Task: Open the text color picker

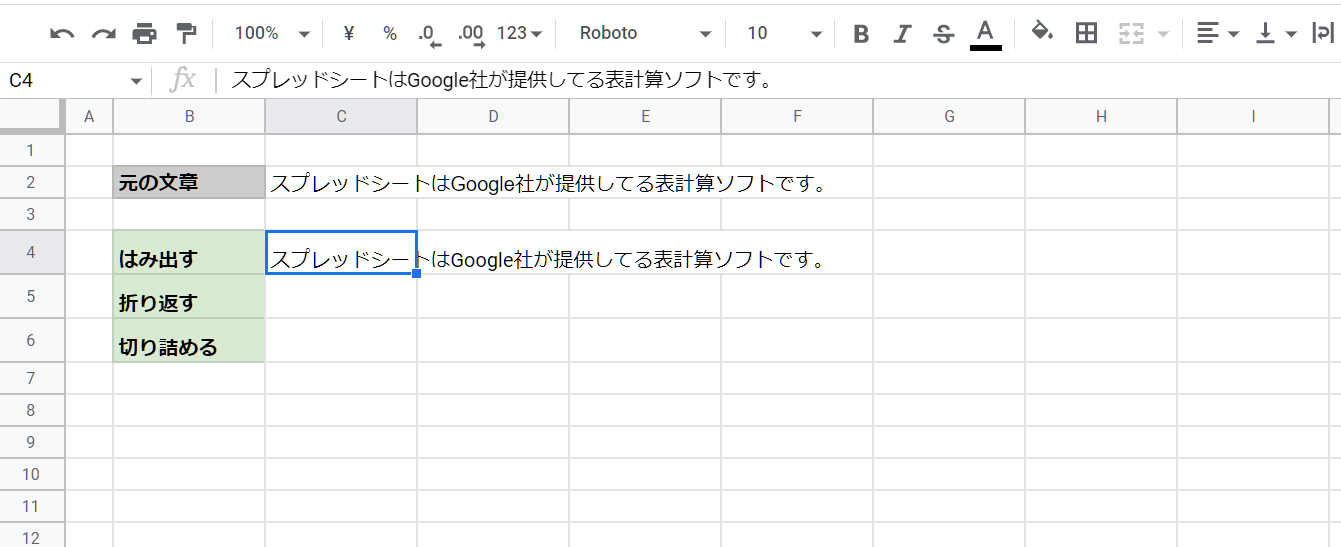Action: tap(985, 34)
